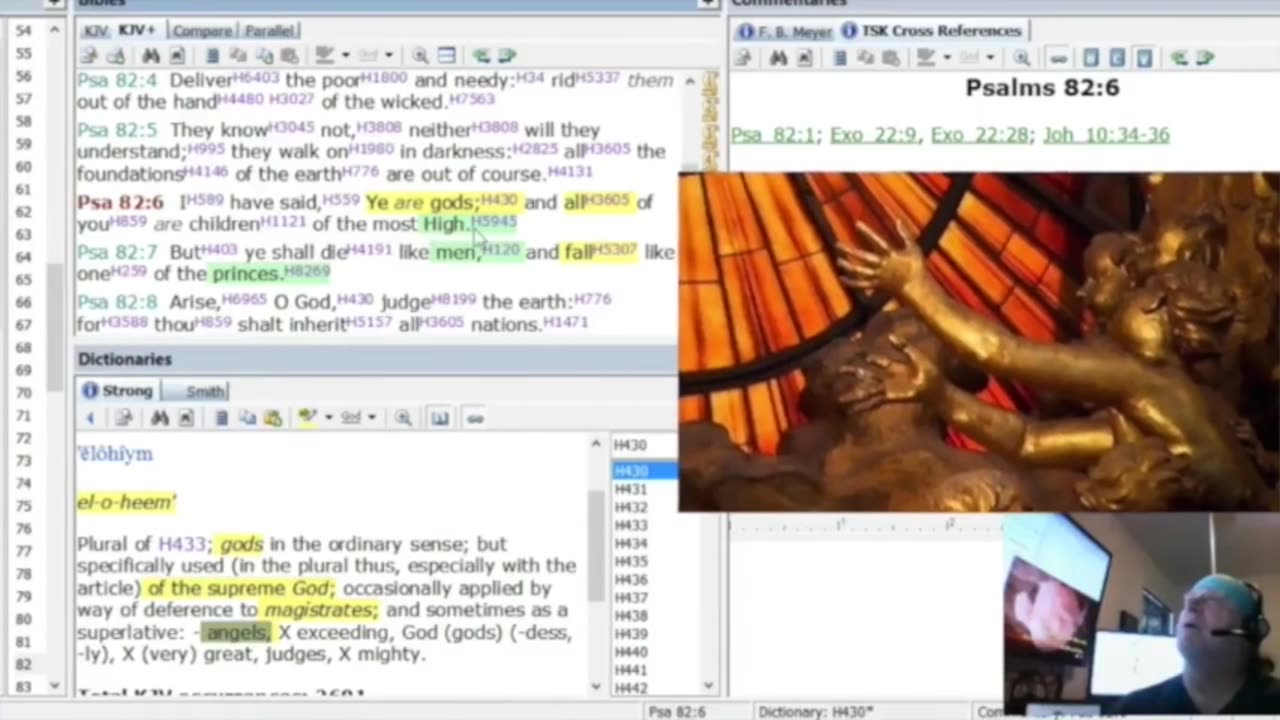Open the highlighter color dropdown in Bibles toolbar

coord(345,56)
